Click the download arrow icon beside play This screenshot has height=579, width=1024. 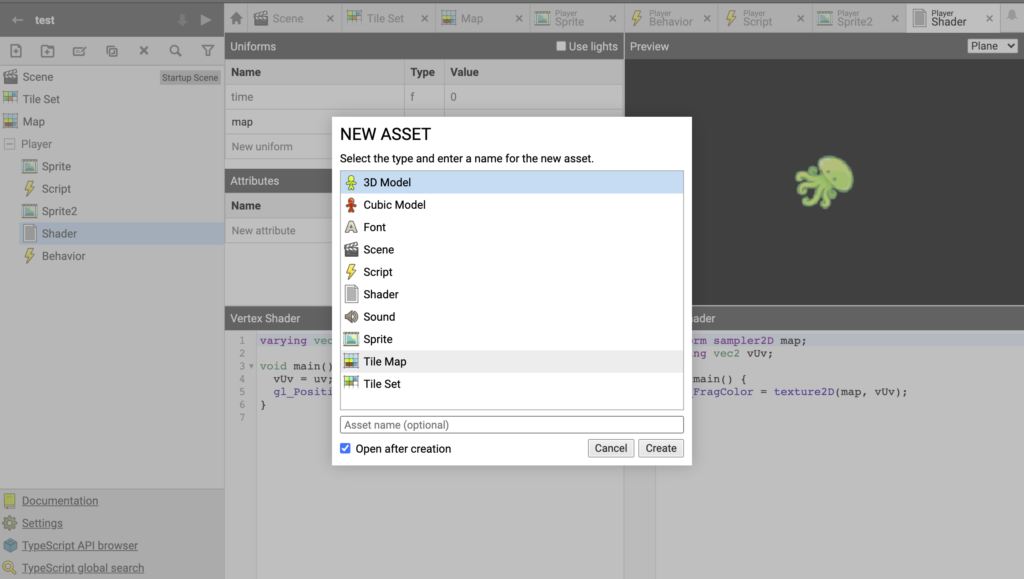[x=182, y=20]
